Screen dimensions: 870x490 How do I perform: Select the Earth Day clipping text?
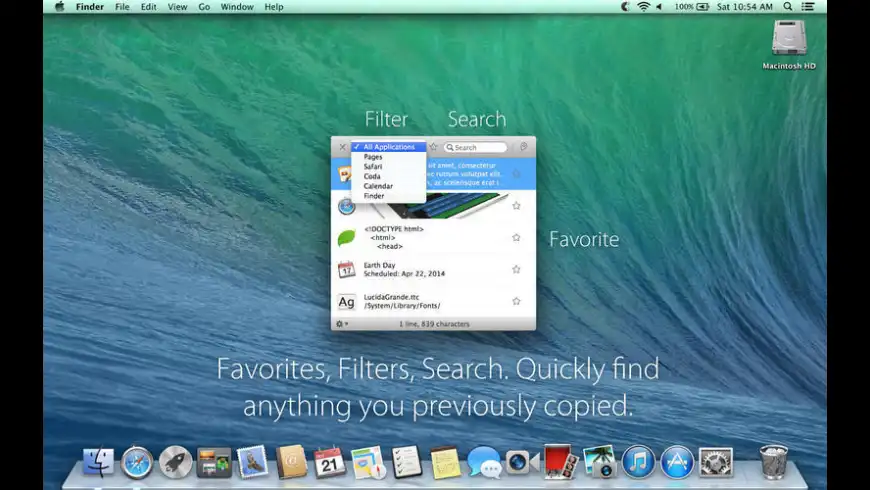404,269
